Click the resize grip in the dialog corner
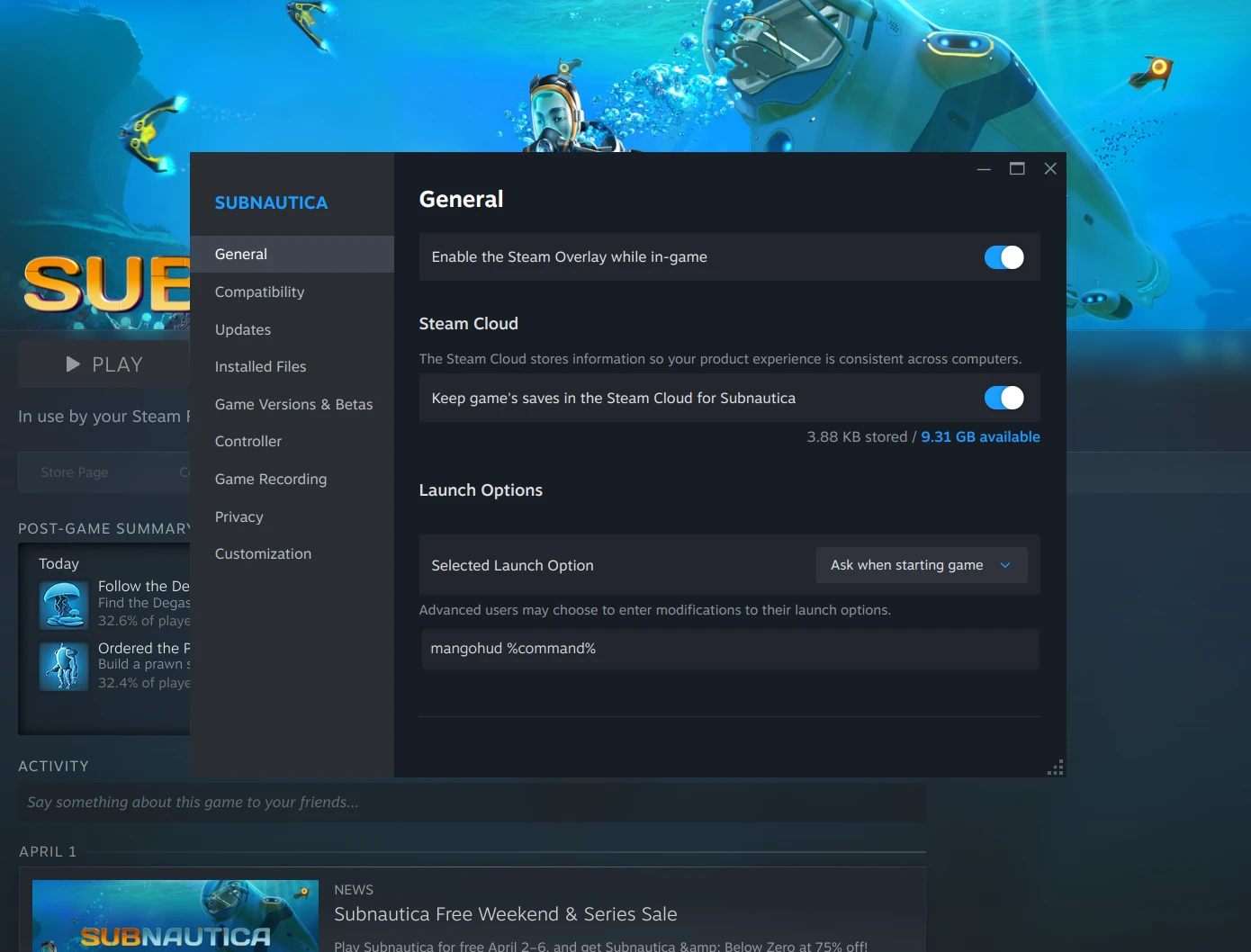The image size is (1251, 952). (1056, 767)
